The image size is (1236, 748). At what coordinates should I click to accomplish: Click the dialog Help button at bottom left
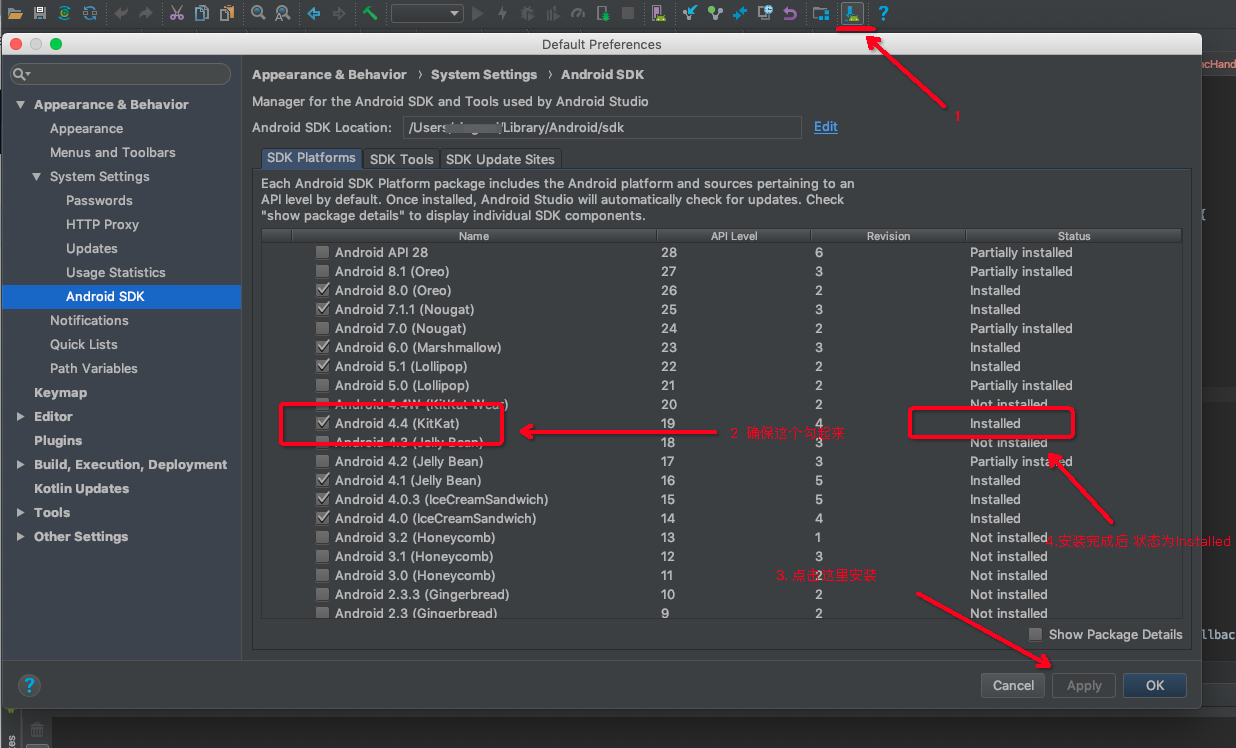tap(30, 685)
